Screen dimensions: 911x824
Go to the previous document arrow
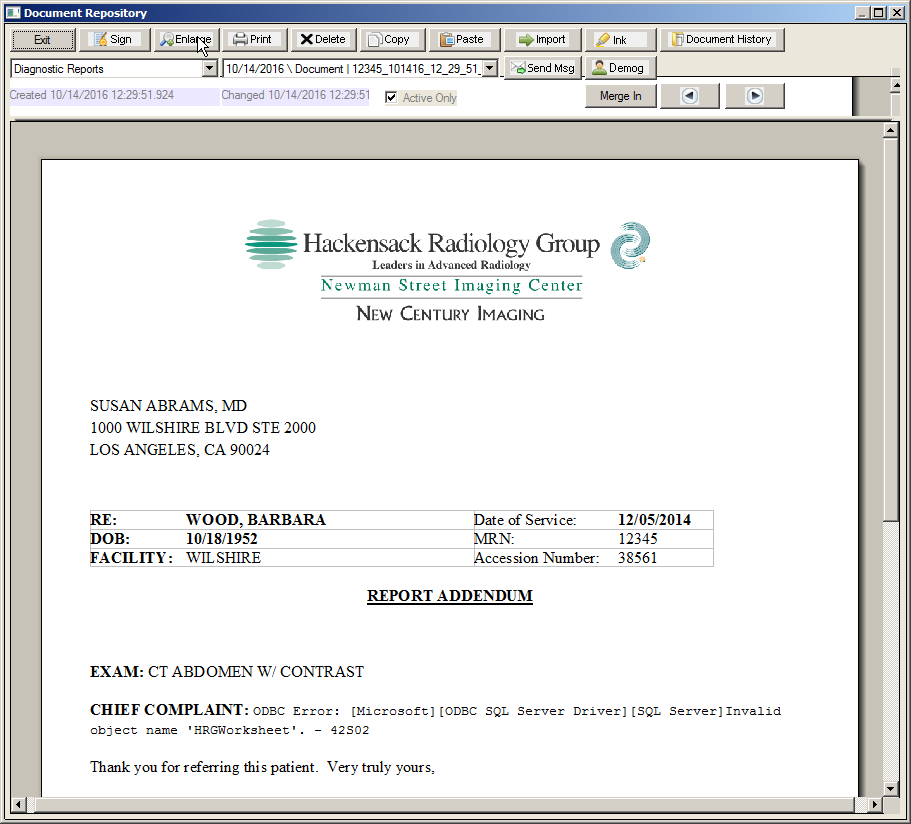tap(689, 96)
